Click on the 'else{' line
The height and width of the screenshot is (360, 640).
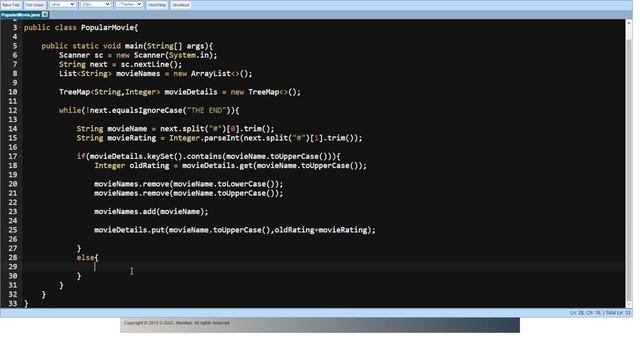(x=87, y=258)
